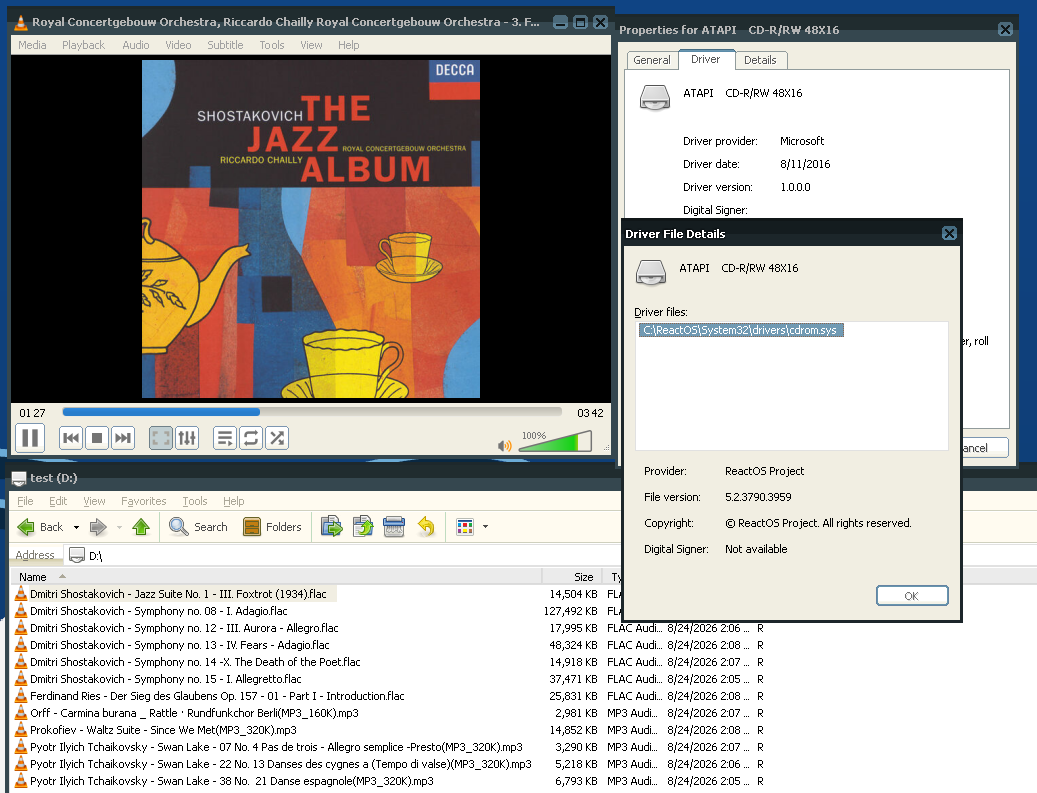Viewport: 1037px width, 793px height.
Task: Click Copy To toolbar icon
Action: (363, 527)
